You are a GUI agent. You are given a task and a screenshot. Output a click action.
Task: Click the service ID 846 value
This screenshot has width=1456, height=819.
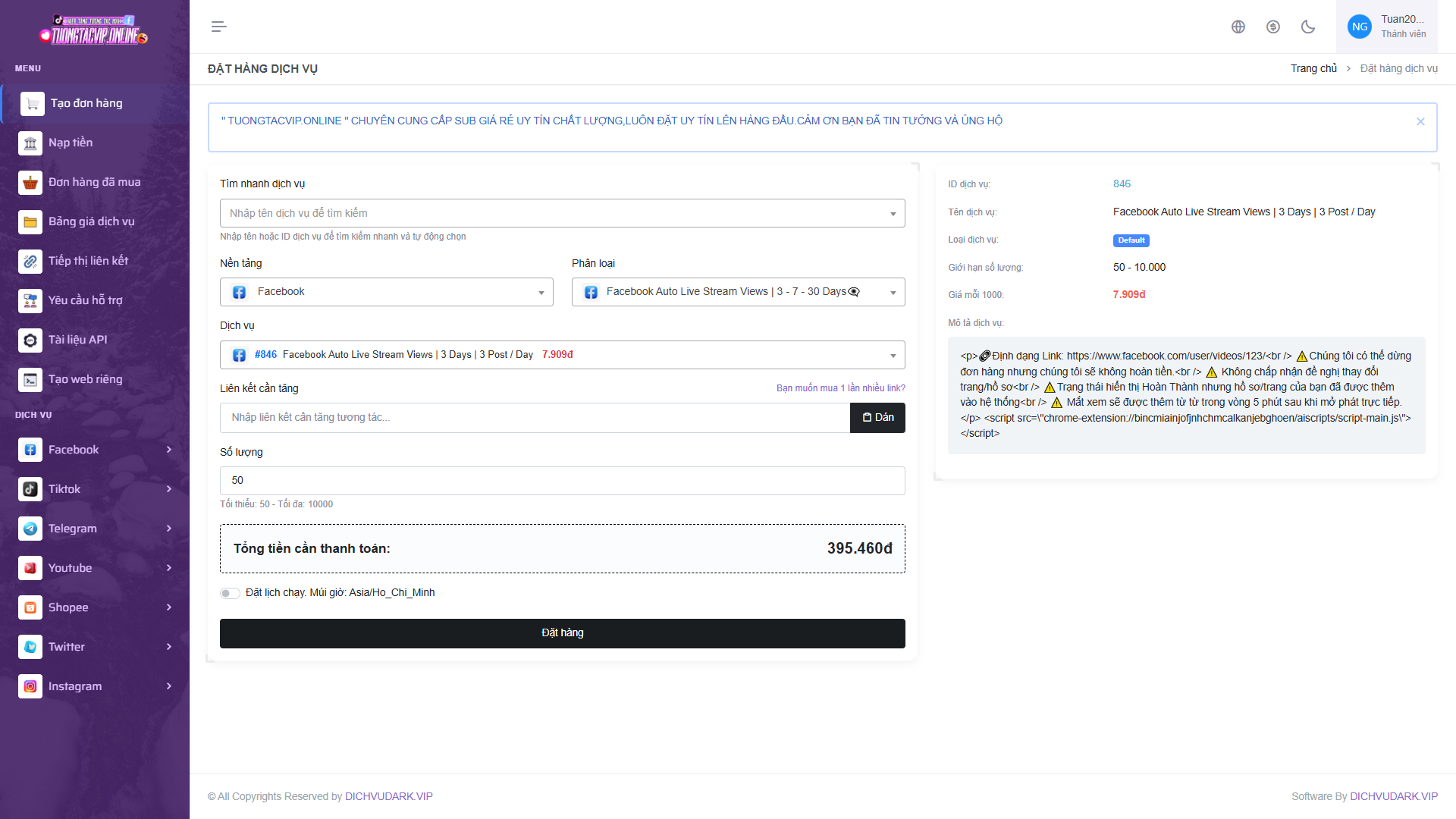tap(1122, 184)
